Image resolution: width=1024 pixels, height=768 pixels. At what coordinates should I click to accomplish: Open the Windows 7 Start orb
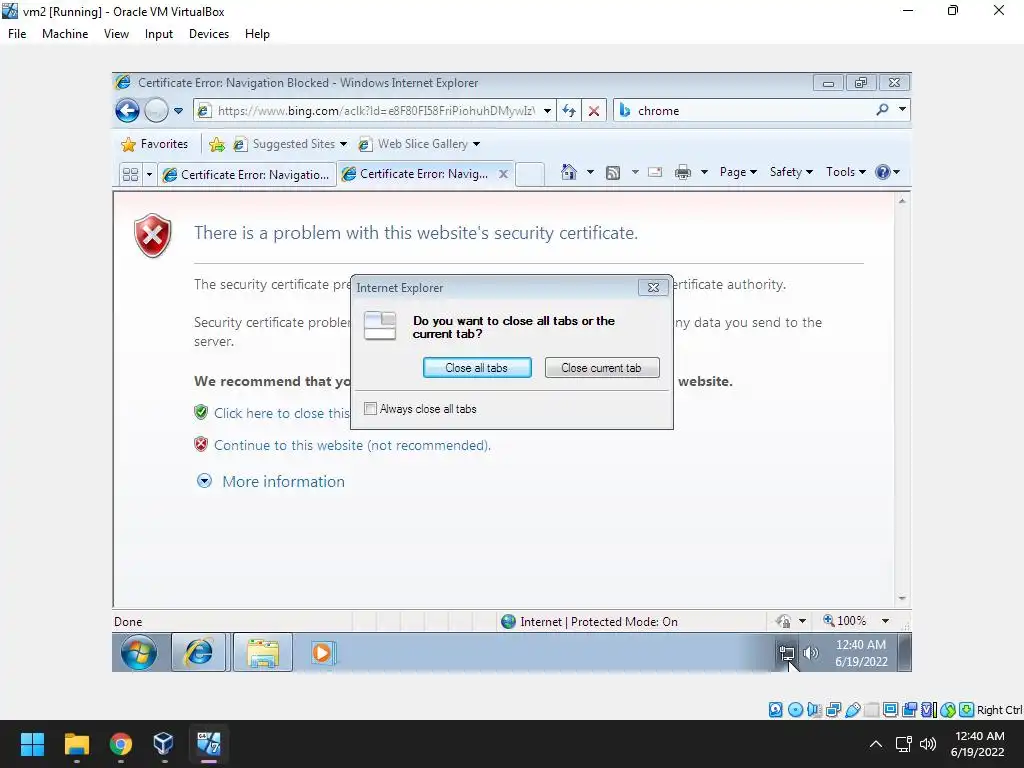click(138, 652)
